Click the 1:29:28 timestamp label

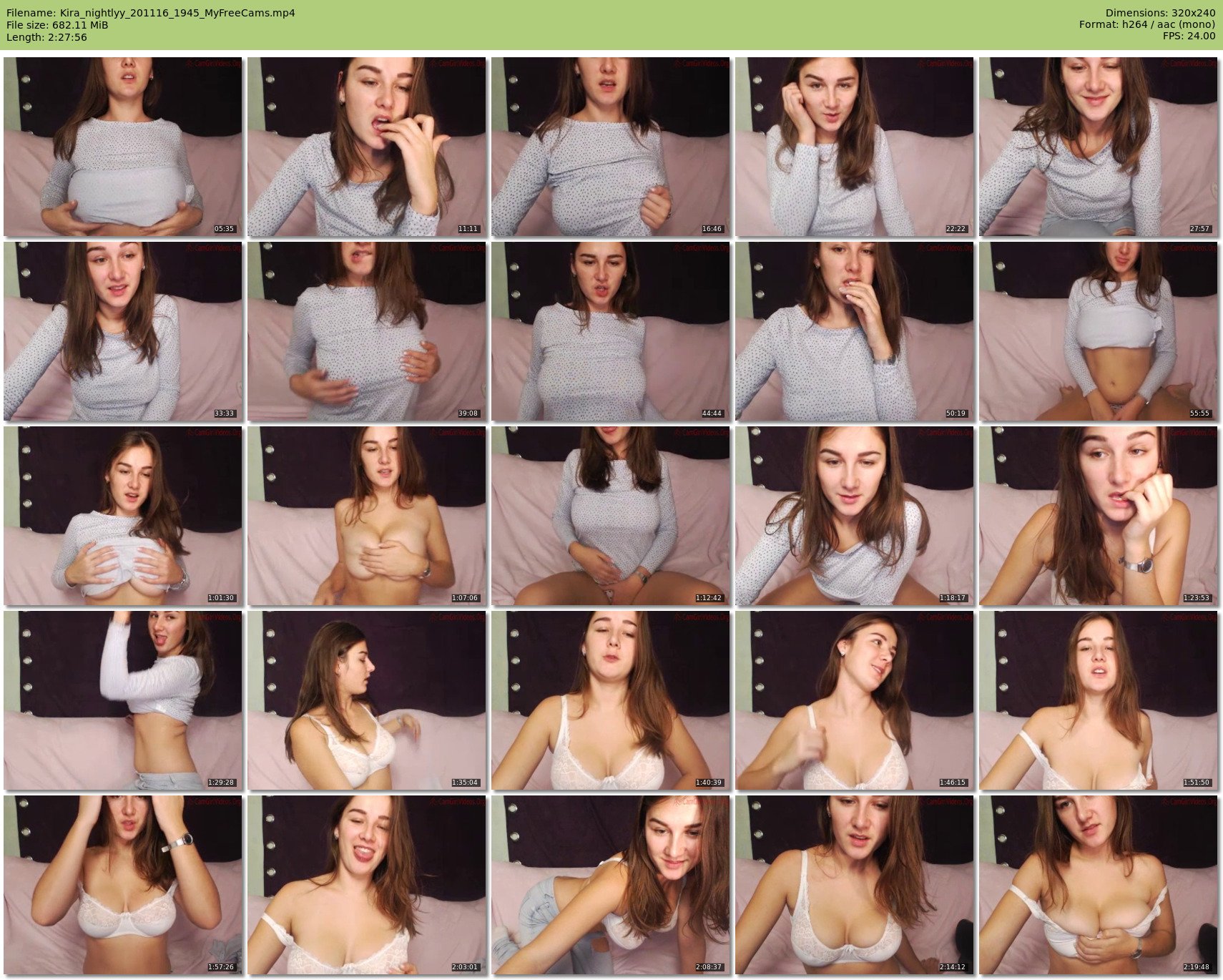tap(221, 783)
